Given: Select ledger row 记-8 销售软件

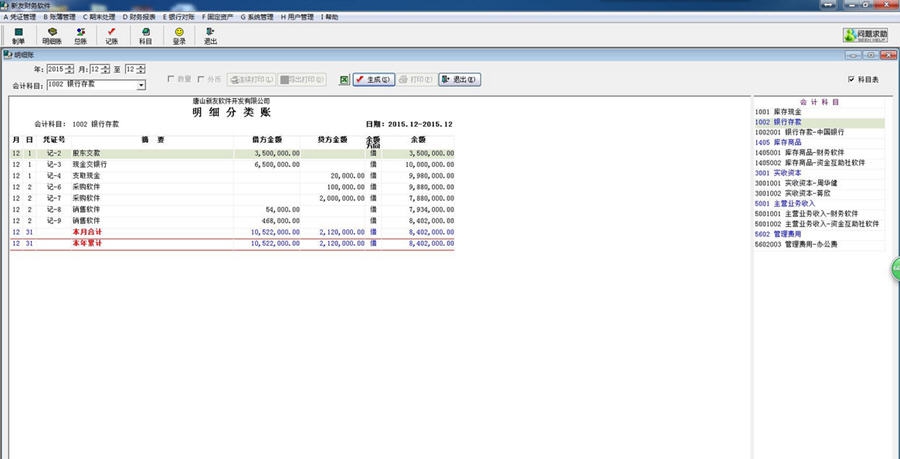Looking at the screenshot, I should 232,209.
